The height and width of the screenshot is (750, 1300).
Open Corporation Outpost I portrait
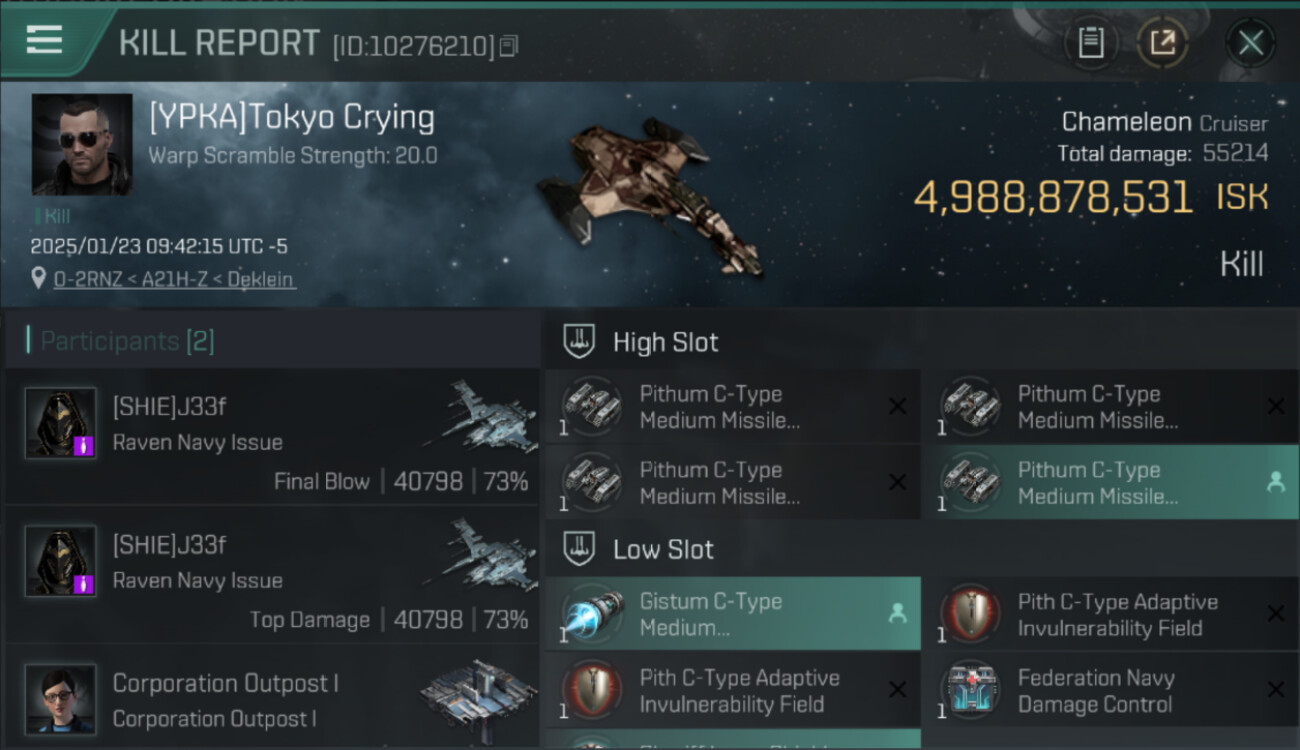pyautogui.click(x=61, y=698)
